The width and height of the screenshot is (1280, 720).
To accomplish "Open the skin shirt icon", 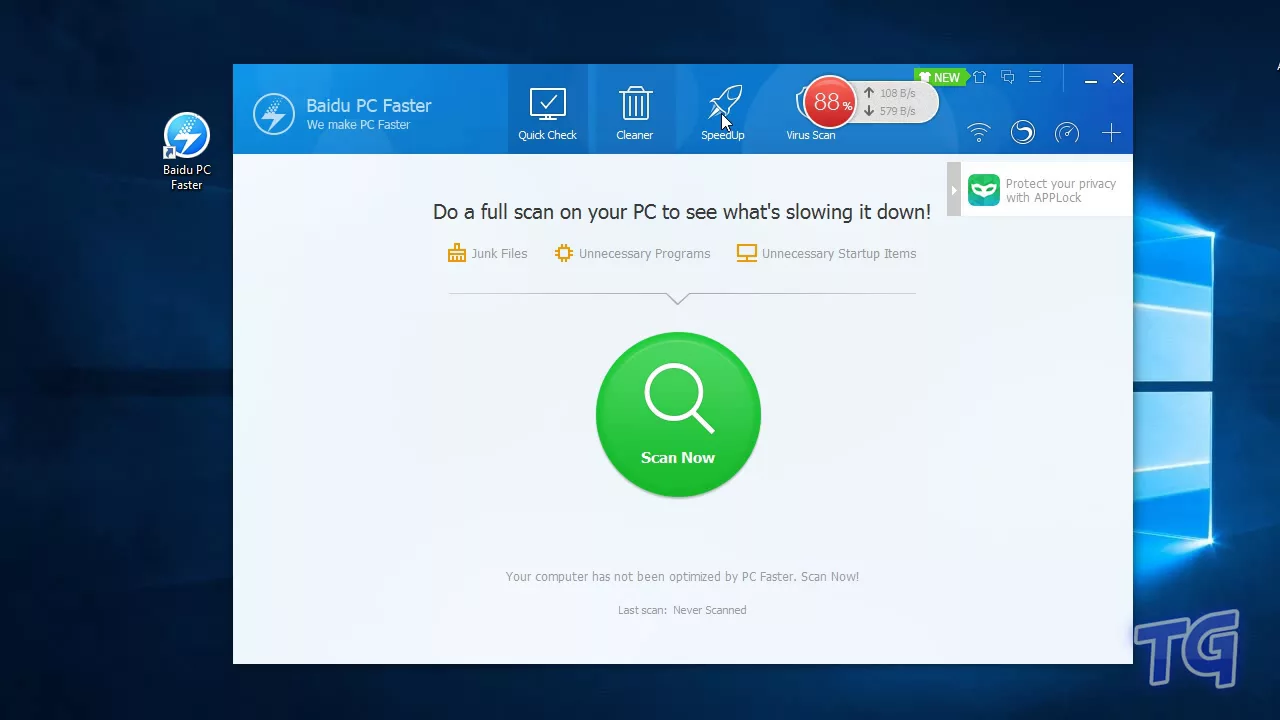I will point(980,77).
